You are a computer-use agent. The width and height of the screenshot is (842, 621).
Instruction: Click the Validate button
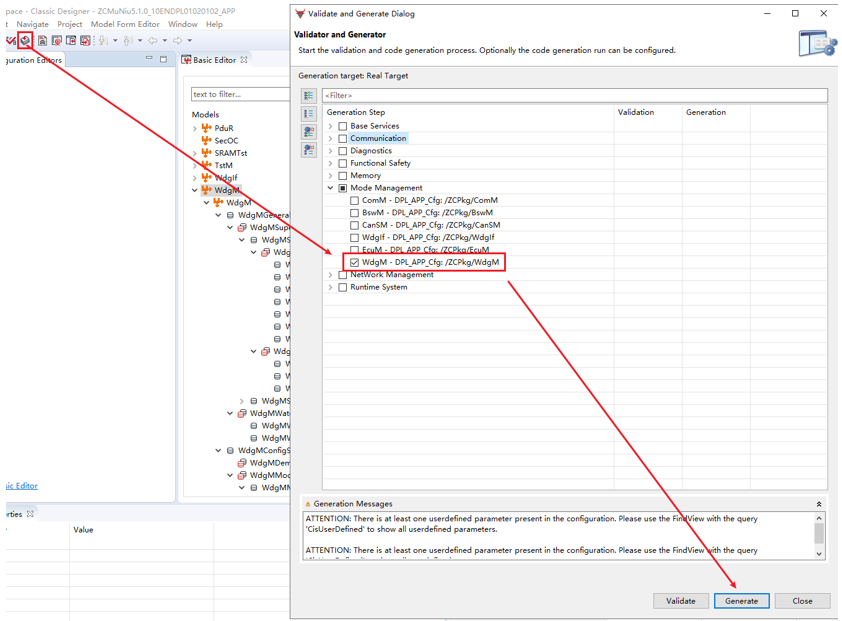point(680,601)
